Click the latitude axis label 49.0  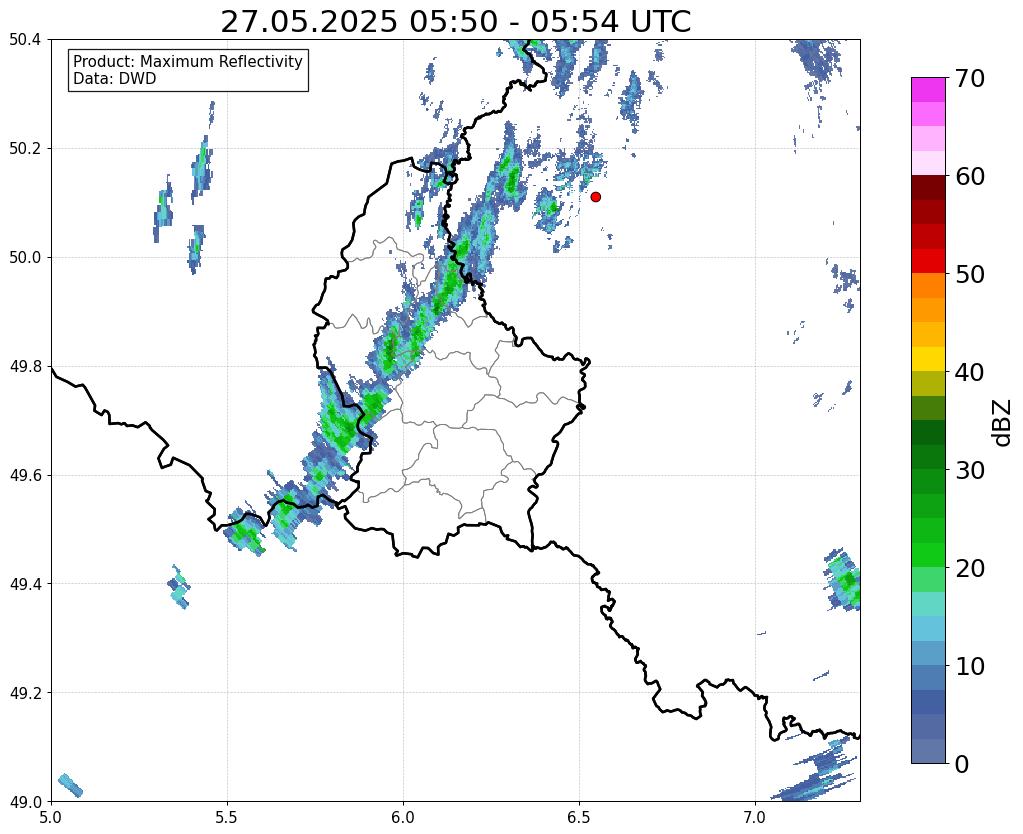click(x=25, y=801)
